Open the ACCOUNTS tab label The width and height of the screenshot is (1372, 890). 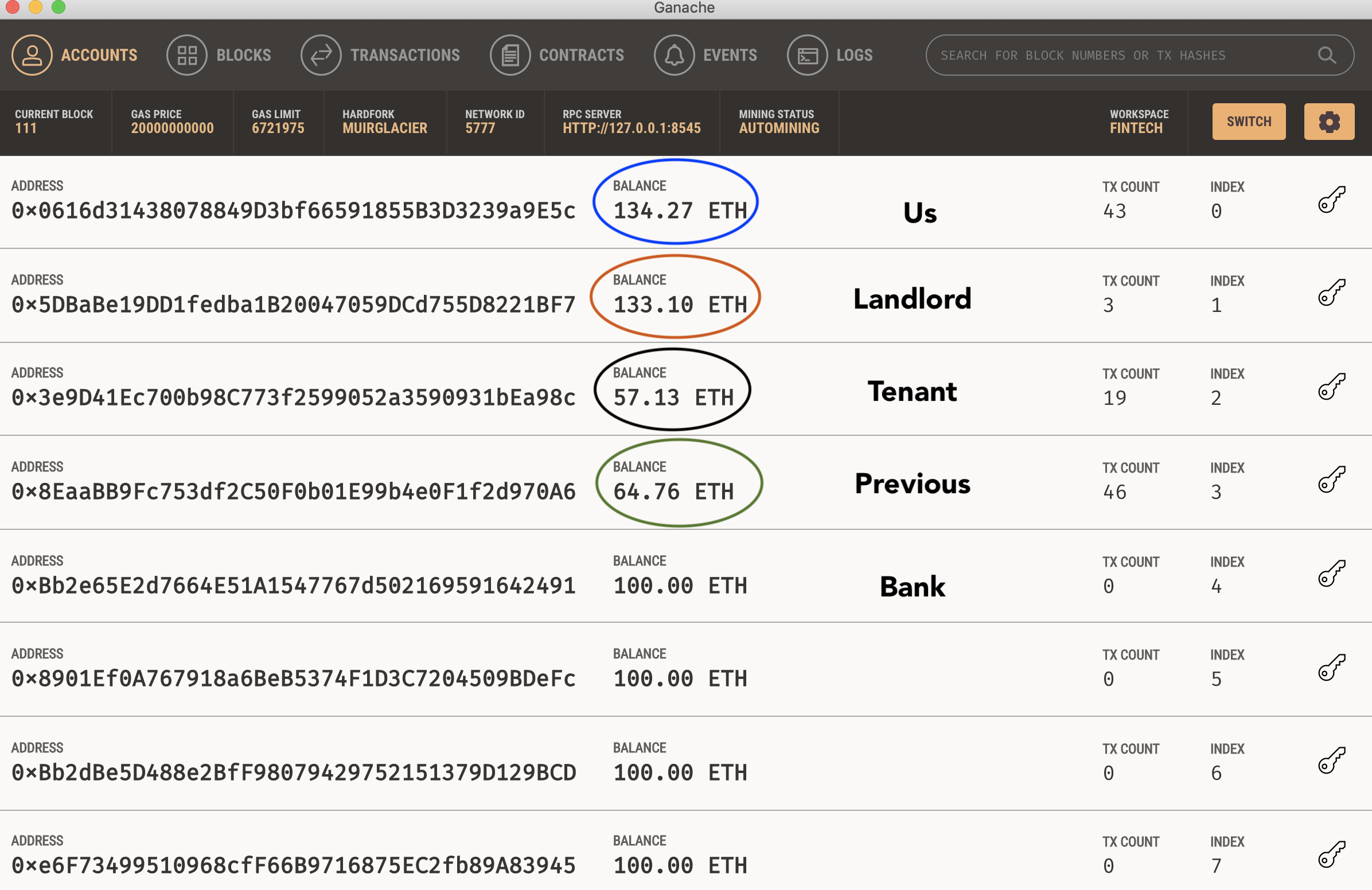click(x=99, y=55)
